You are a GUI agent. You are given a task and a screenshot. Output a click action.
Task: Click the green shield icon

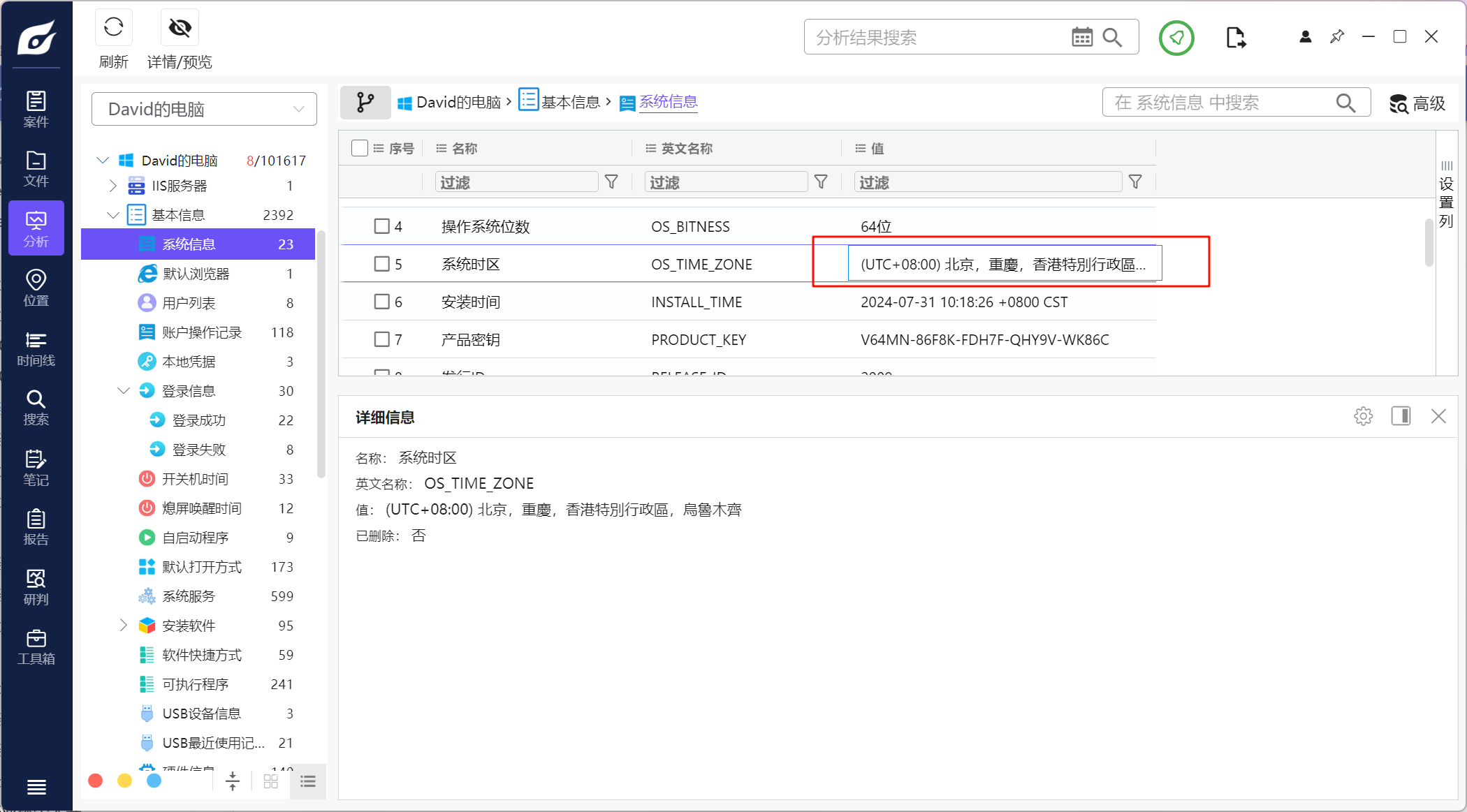tap(1176, 38)
